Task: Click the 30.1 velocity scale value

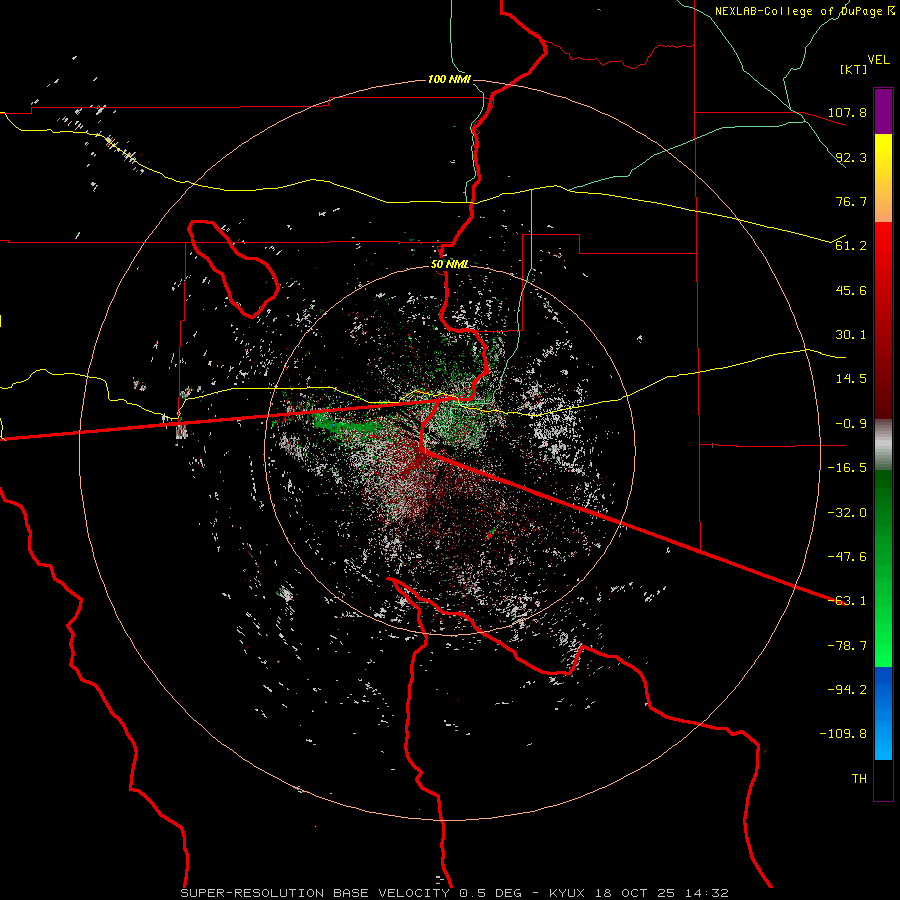Action: click(x=851, y=335)
